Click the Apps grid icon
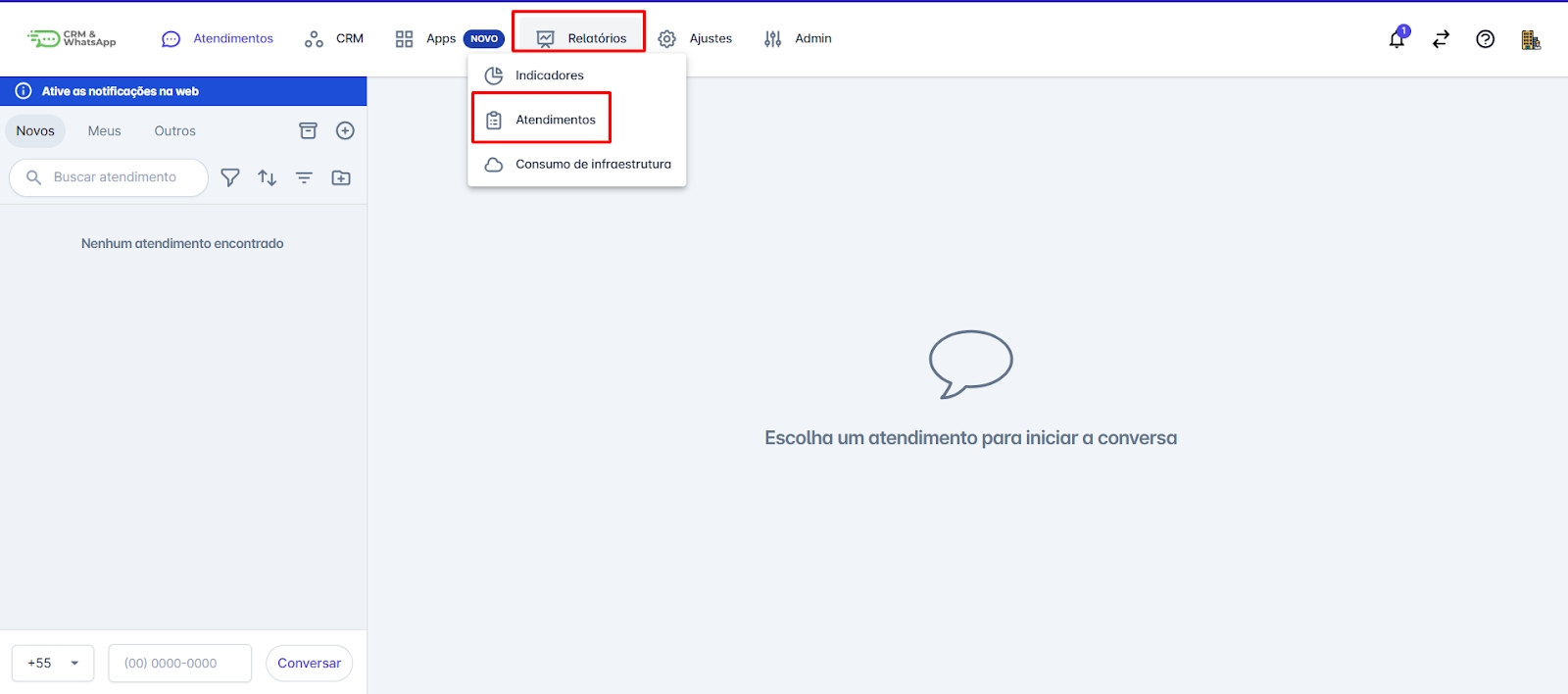 404,39
